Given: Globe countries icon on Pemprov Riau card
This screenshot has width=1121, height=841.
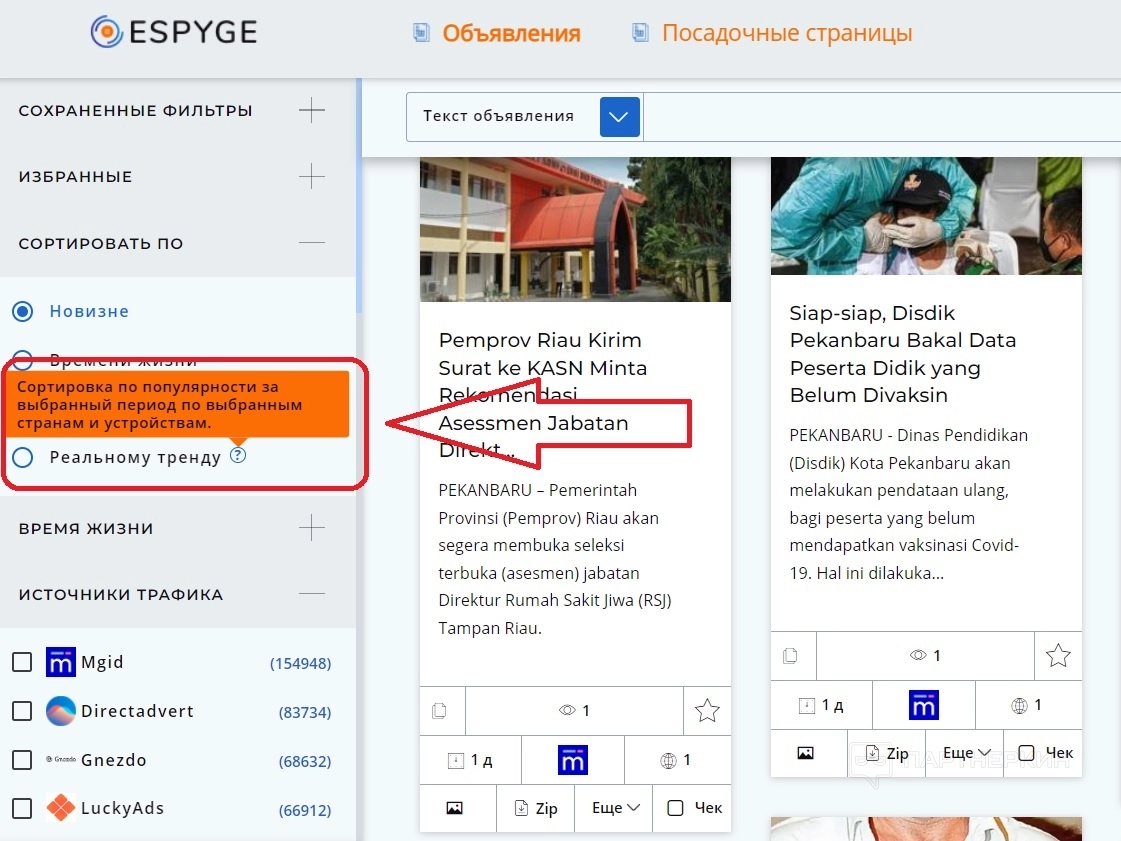Looking at the screenshot, I should tap(668, 761).
